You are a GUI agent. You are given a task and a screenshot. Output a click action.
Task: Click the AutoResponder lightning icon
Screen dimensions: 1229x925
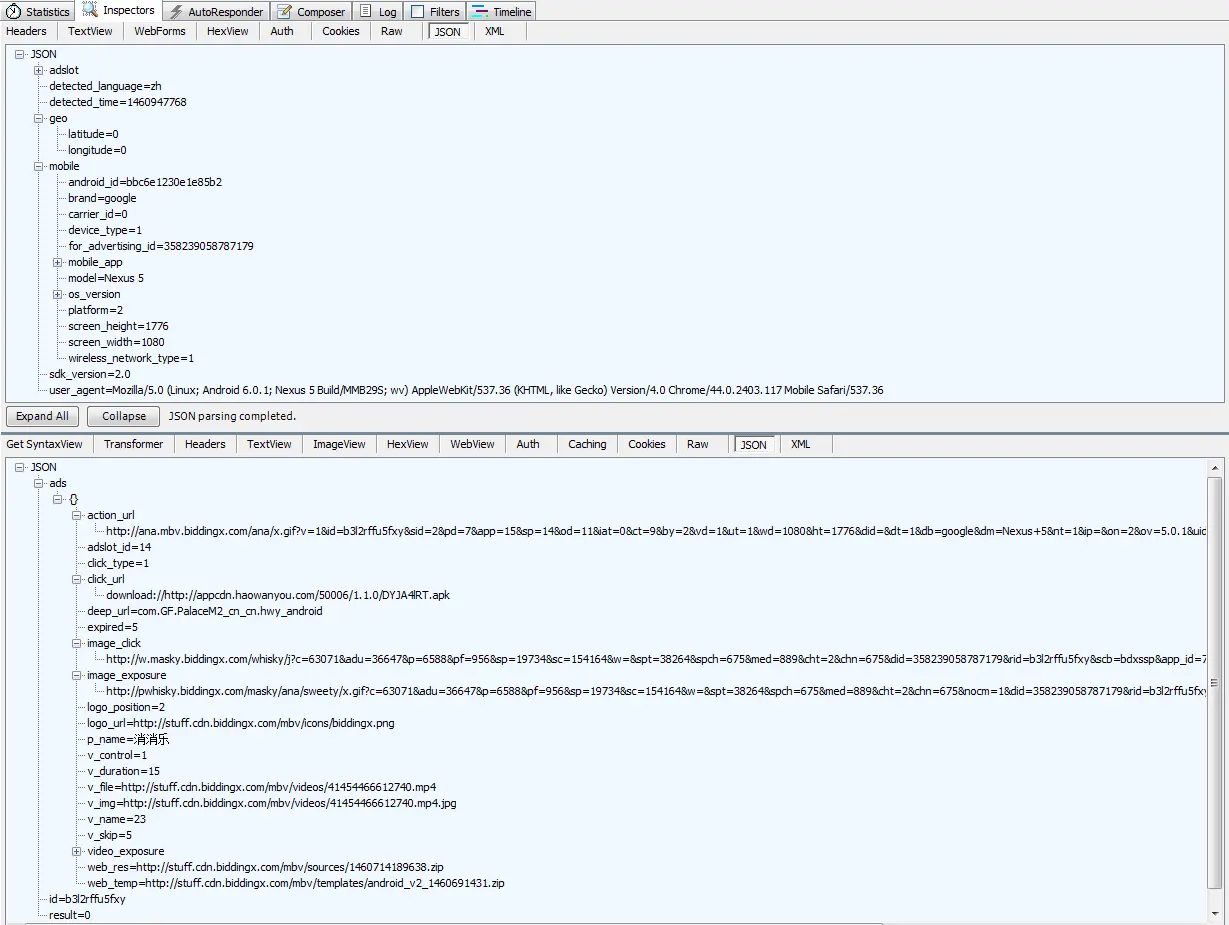click(x=176, y=12)
